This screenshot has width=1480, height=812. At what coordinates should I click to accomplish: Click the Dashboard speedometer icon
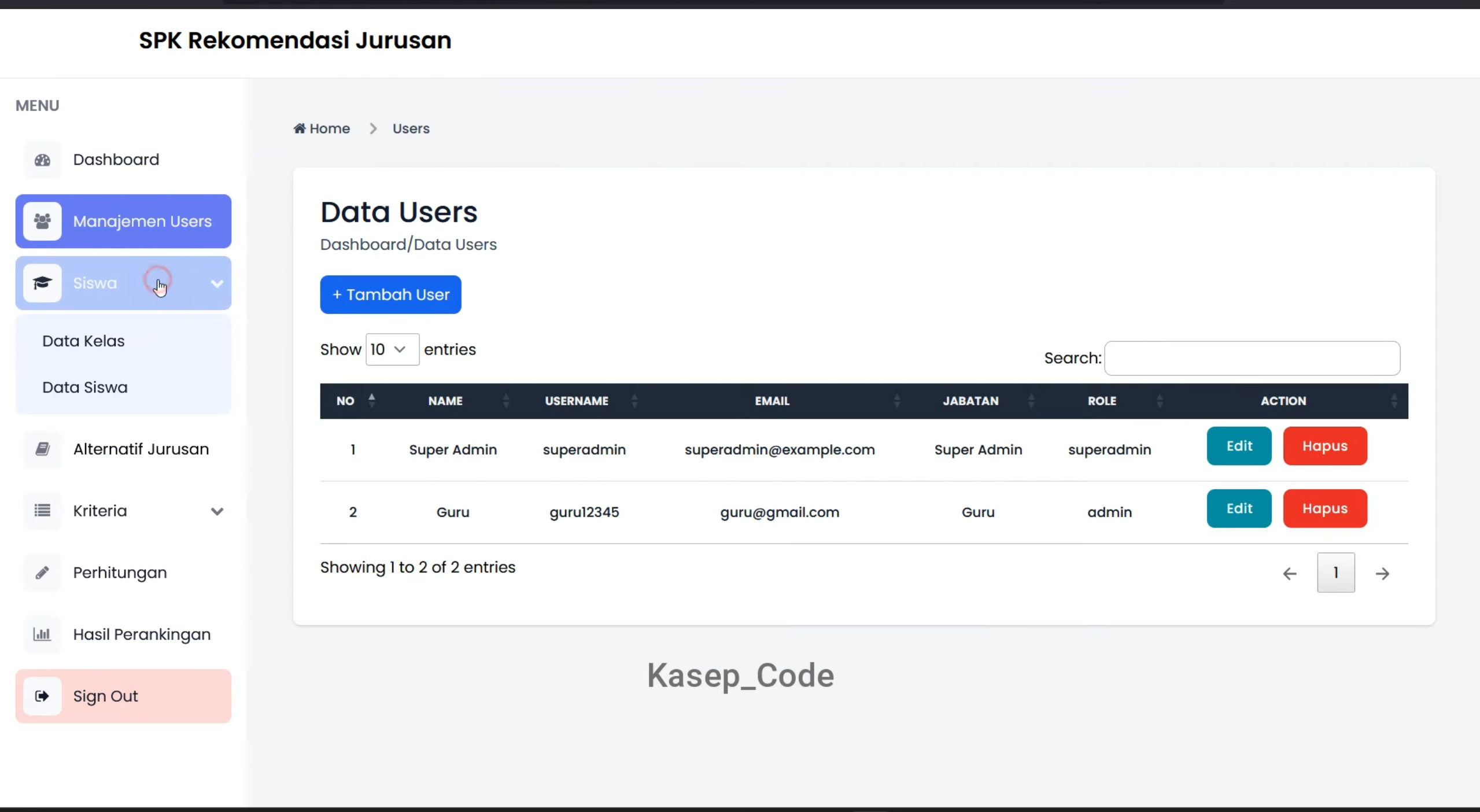click(x=42, y=160)
